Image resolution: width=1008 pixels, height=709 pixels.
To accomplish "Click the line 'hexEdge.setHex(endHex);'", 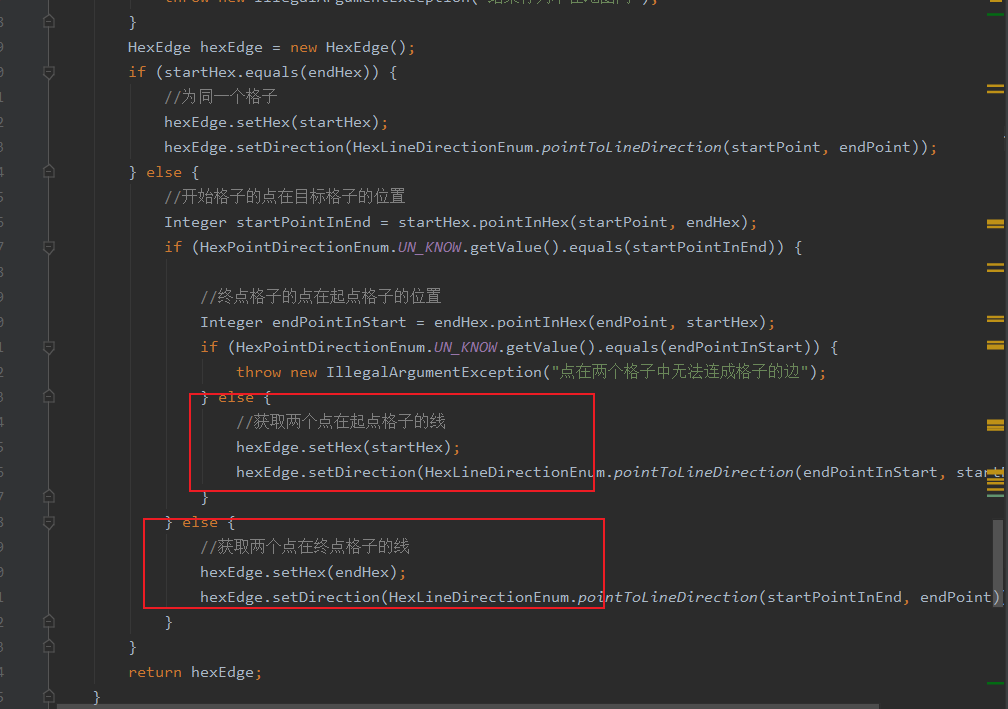I will [303, 572].
